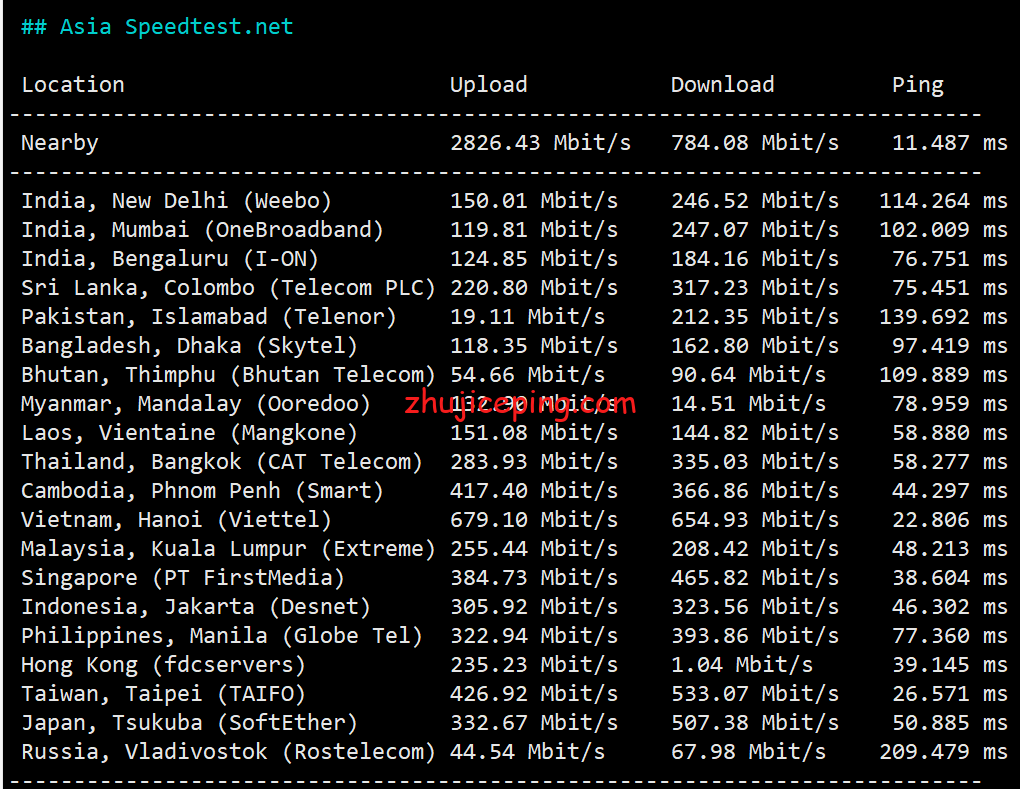Image resolution: width=1020 pixels, height=789 pixels.
Task: Click Bangkok download 335.03 Mbit/s
Action: pyautogui.click(x=755, y=462)
